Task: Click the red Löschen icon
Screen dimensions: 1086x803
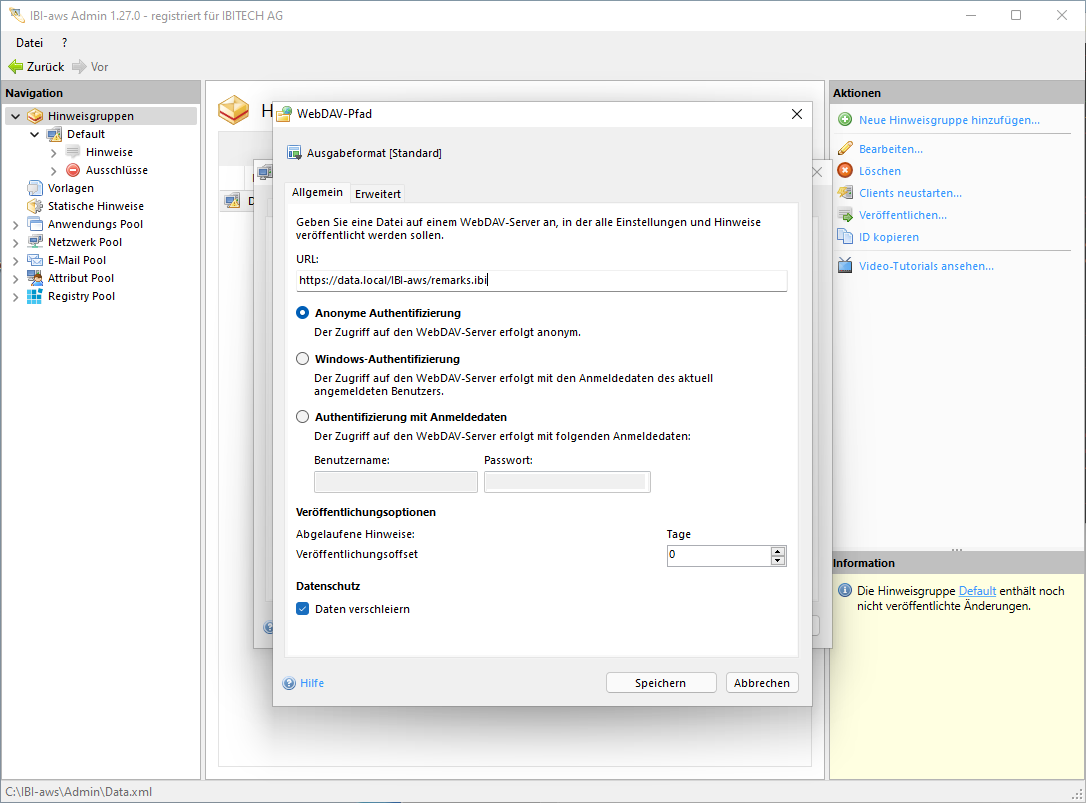Action: 845,171
